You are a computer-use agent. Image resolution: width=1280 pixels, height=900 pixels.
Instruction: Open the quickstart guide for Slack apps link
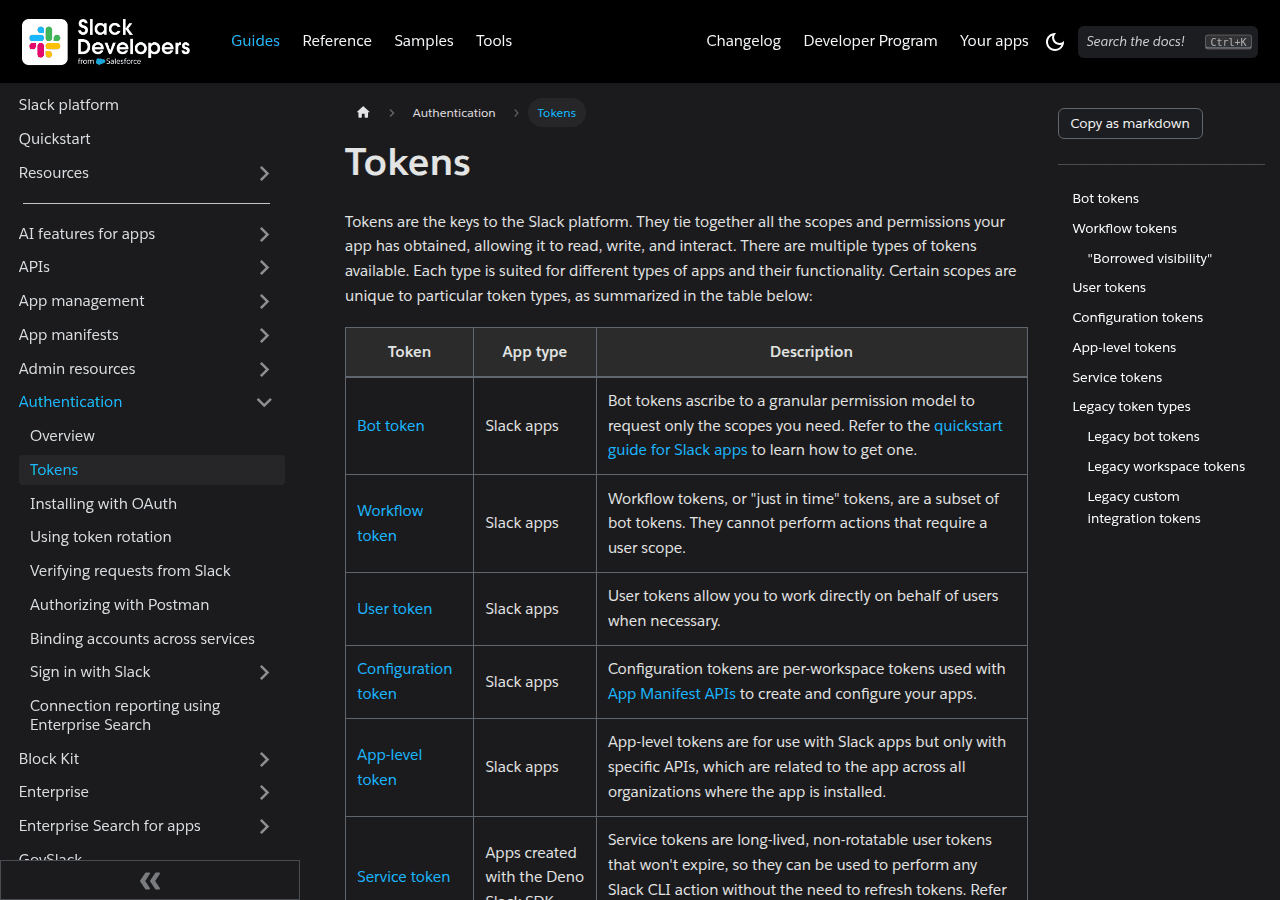click(x=968, y=425)
